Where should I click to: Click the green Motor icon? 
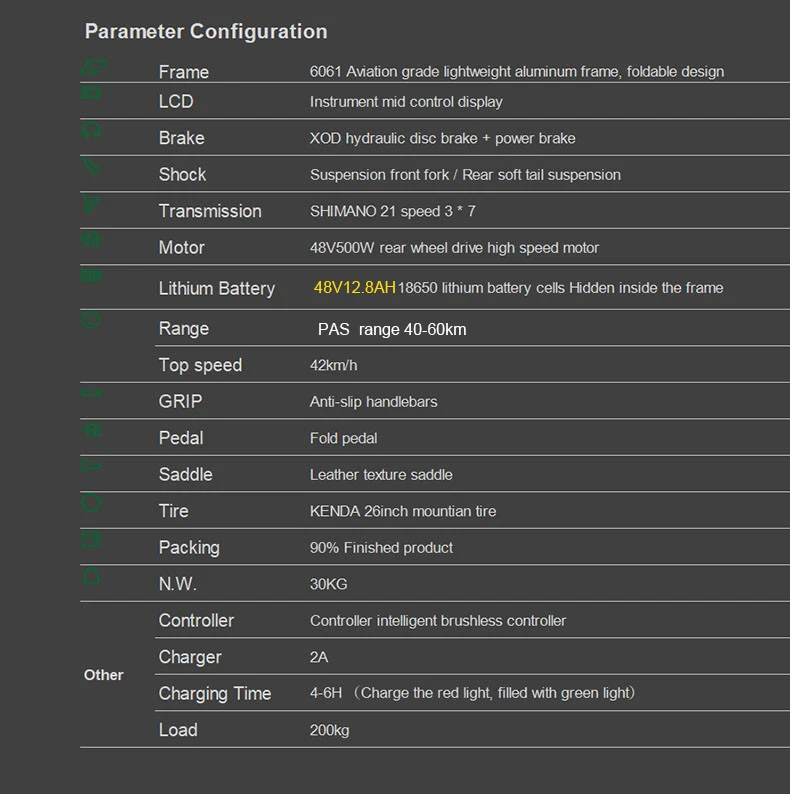coord(91,240)
